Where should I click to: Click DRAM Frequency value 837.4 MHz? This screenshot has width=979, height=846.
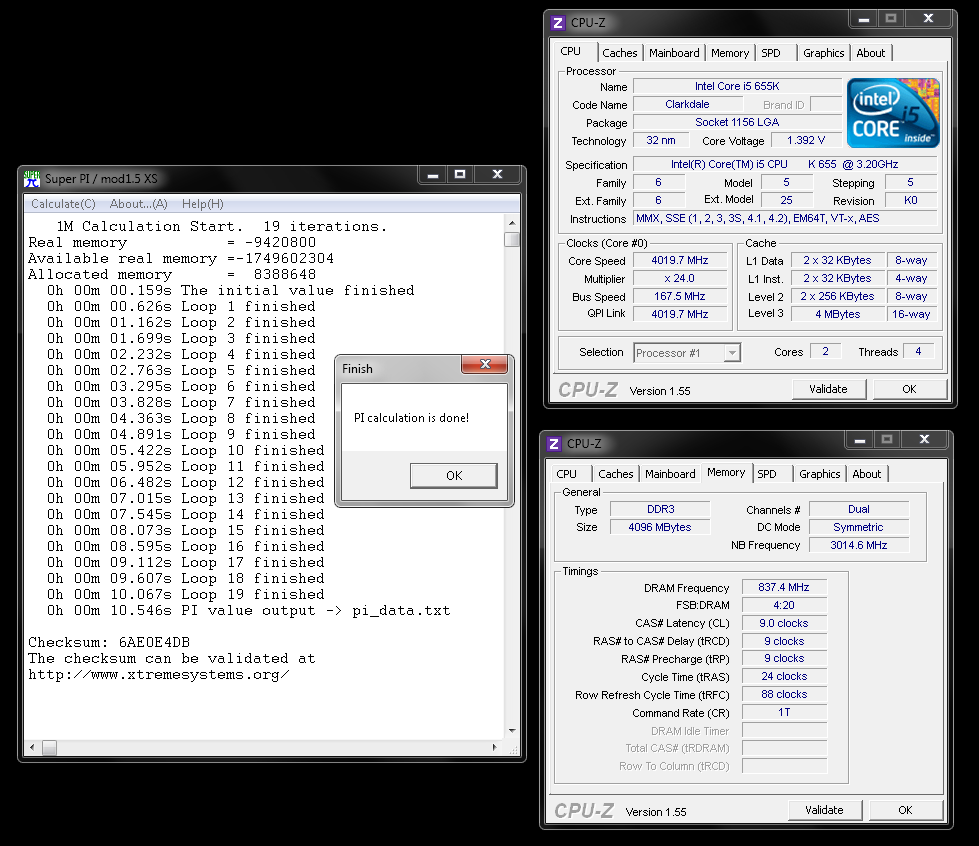784,588
